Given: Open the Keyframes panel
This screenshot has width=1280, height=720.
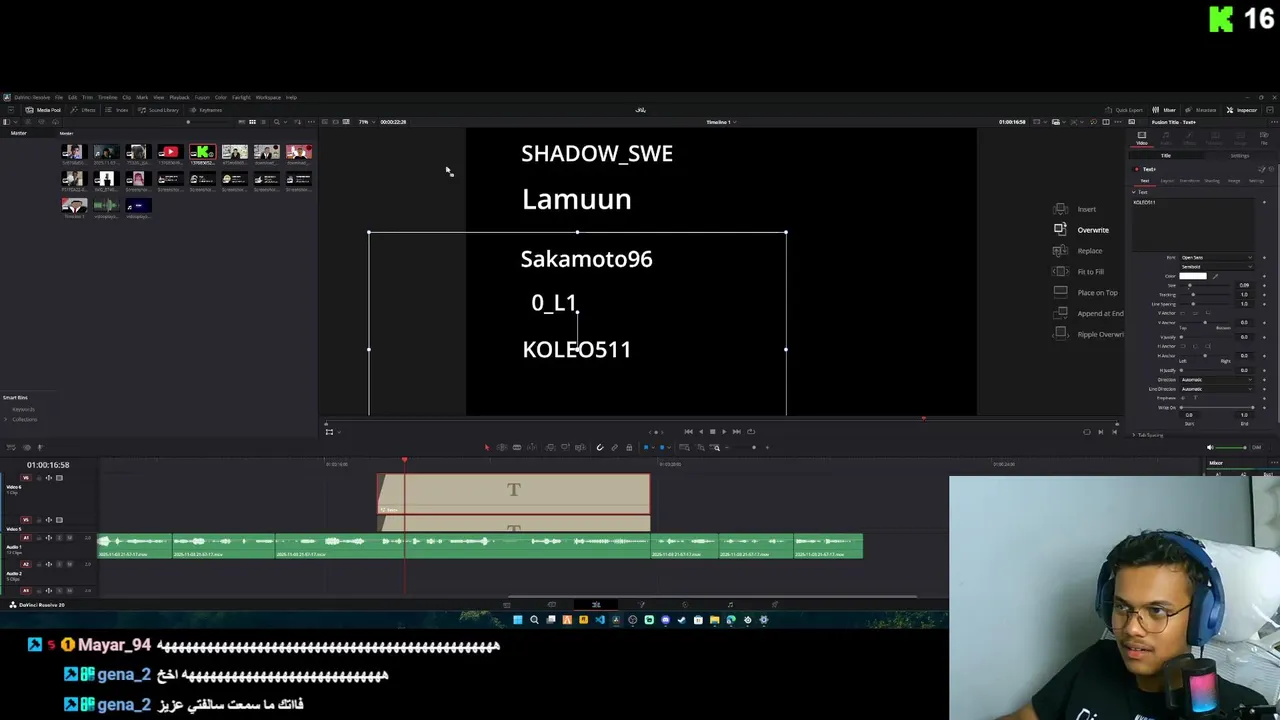Looking at the screenshot, I should pyautogui.click(x=206, y=110).
